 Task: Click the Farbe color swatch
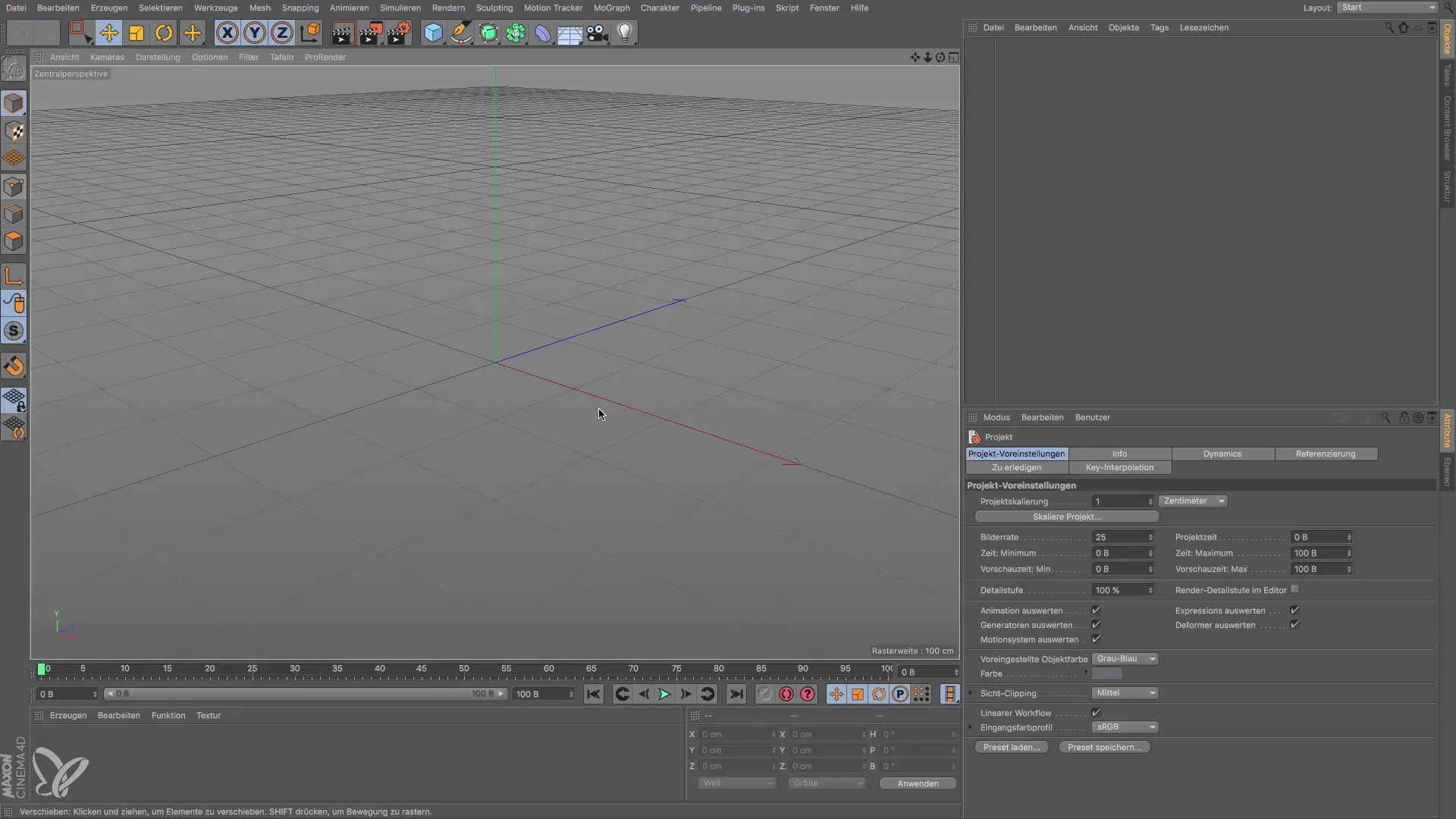1106,673
